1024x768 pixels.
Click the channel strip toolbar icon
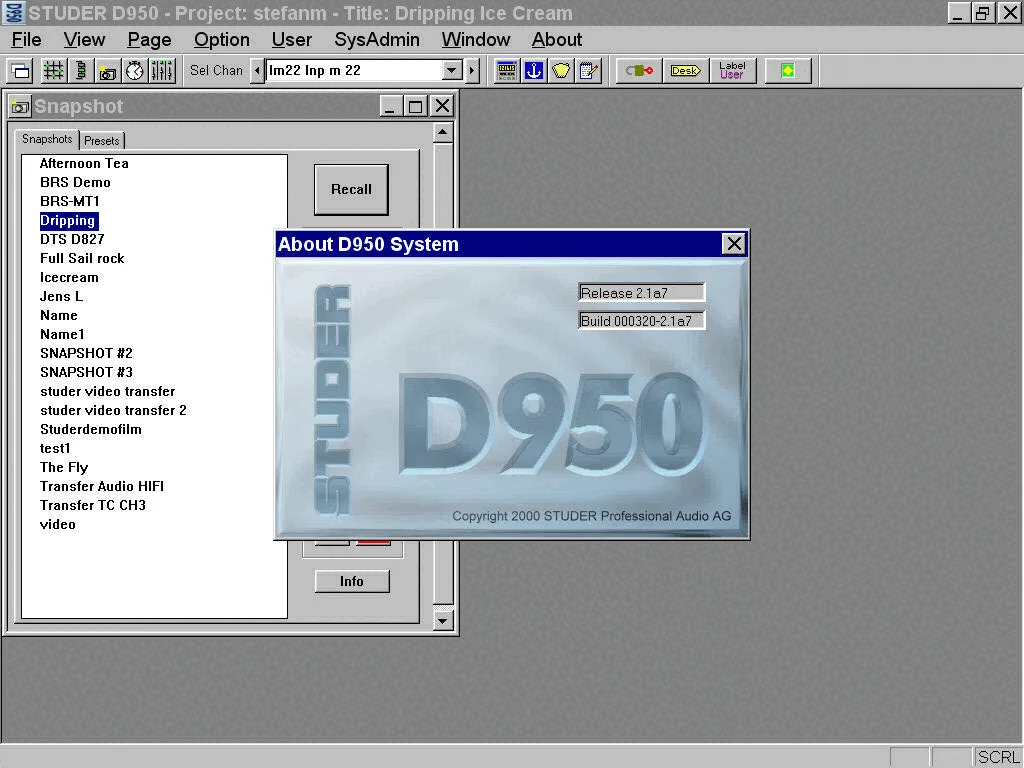pos(81,71)
